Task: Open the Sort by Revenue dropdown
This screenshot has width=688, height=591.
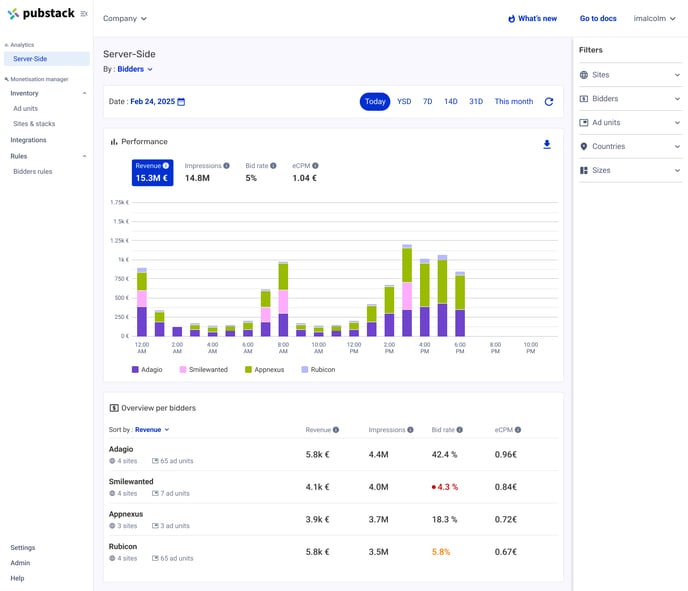Action: coord(152,430)
